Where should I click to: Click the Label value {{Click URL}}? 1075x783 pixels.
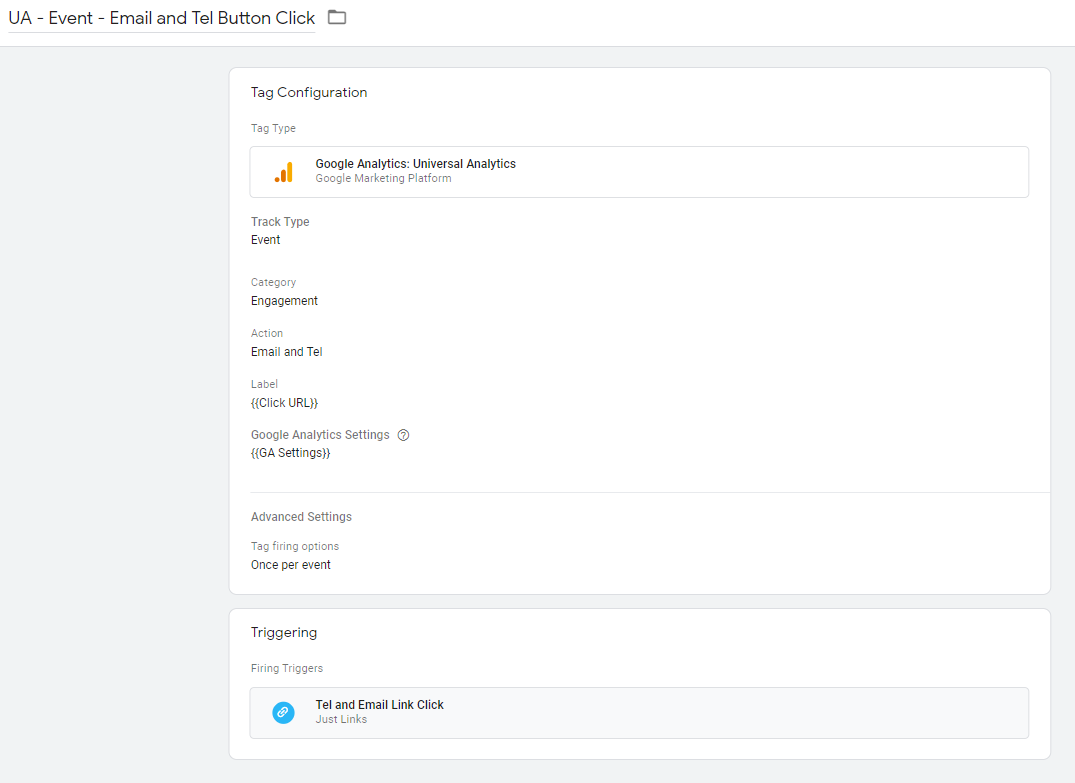point(284,403)
